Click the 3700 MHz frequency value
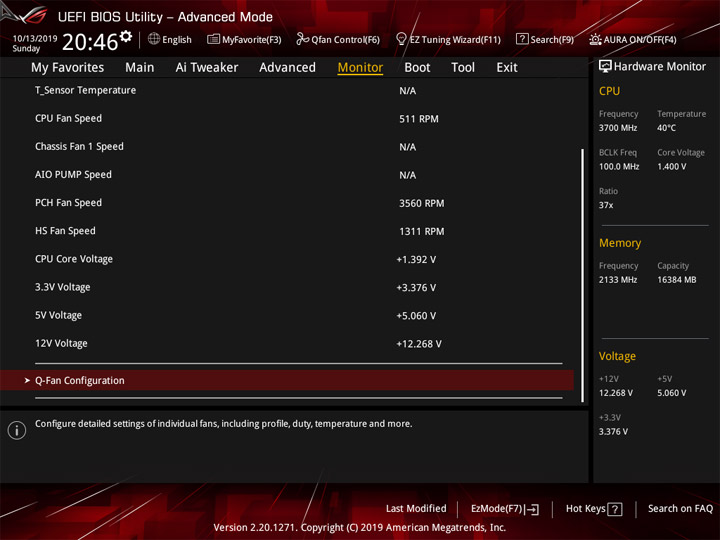 pyautogui.click(x=618, y=128)
